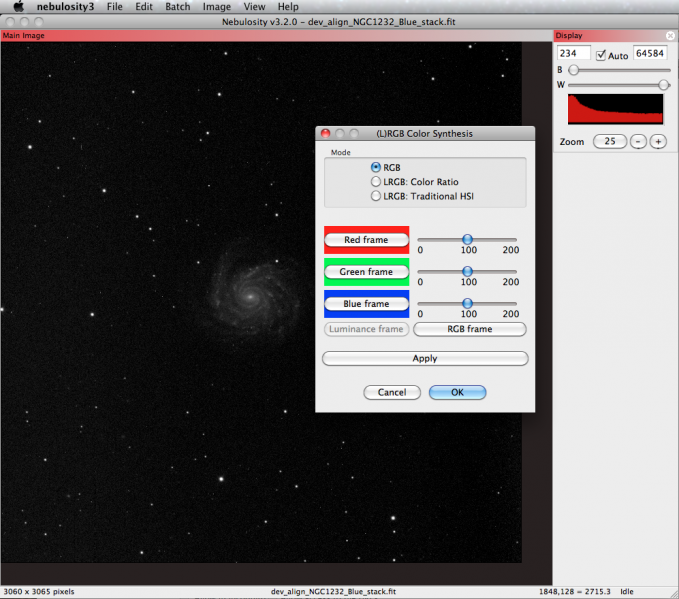The image size is (679, 599).
Task: Cancel the color synthesis dialog
Action: 392,392
